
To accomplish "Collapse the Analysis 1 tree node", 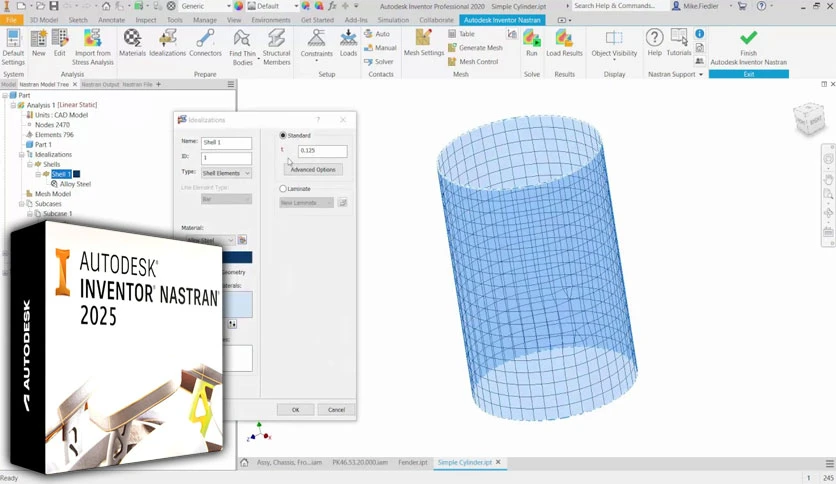I will (13, 106).
